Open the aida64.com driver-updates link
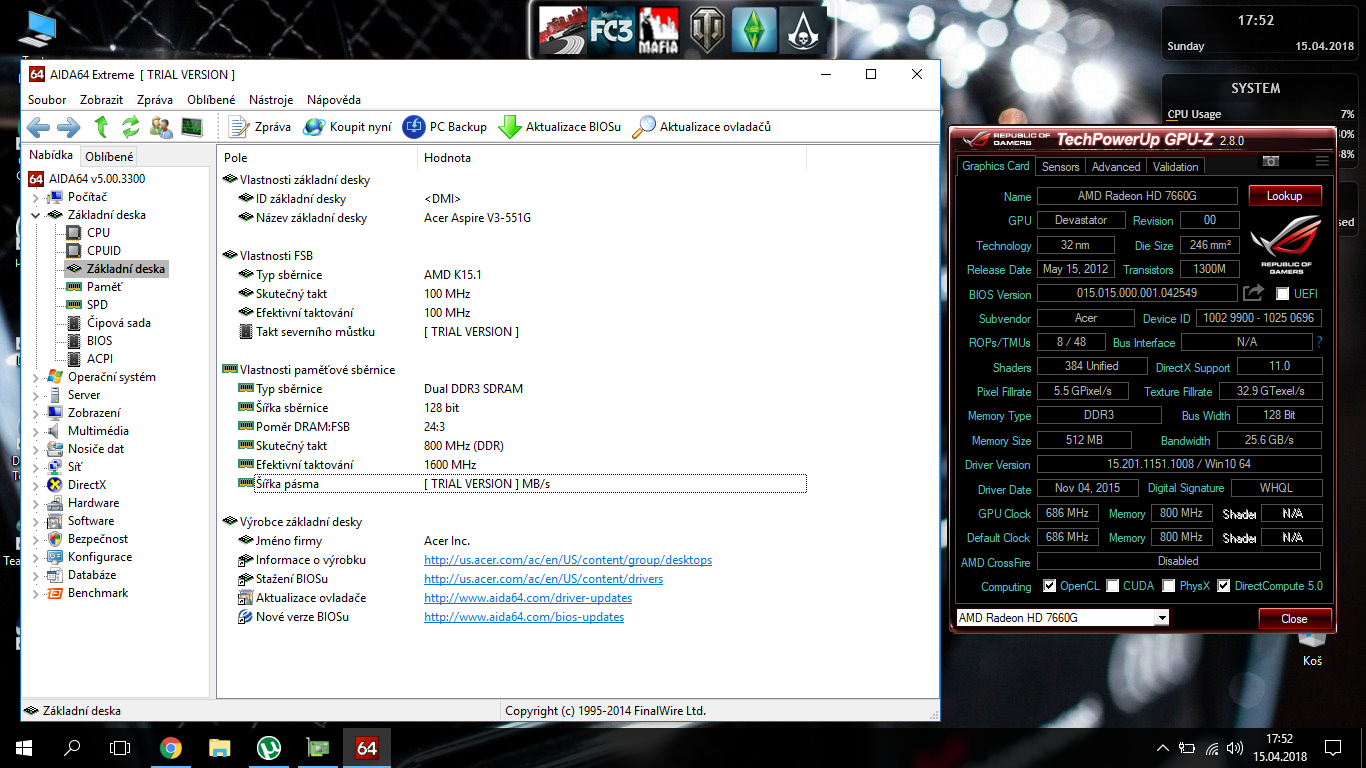 click(528, 598)
